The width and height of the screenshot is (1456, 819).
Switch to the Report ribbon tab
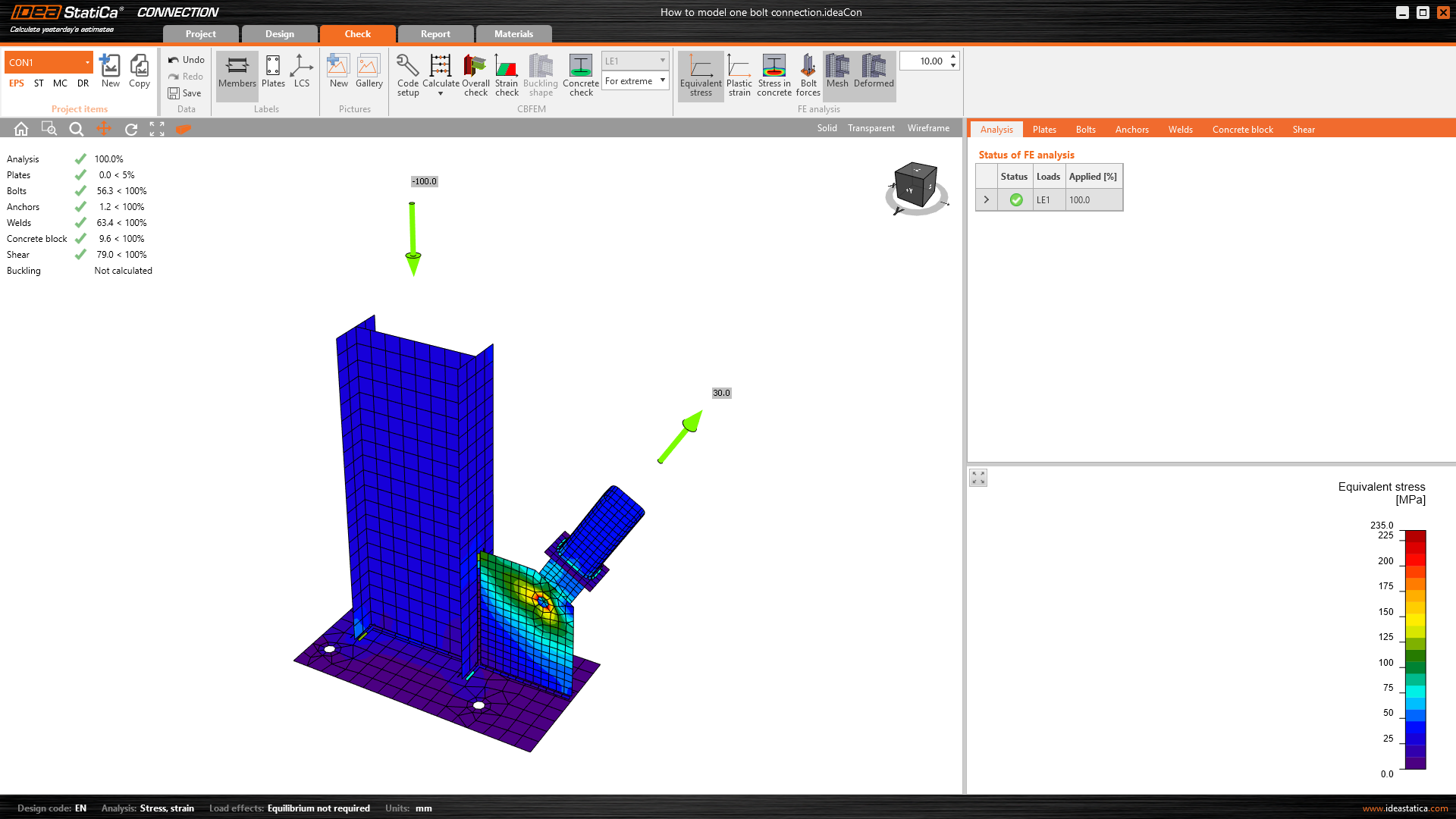[435, 34]
